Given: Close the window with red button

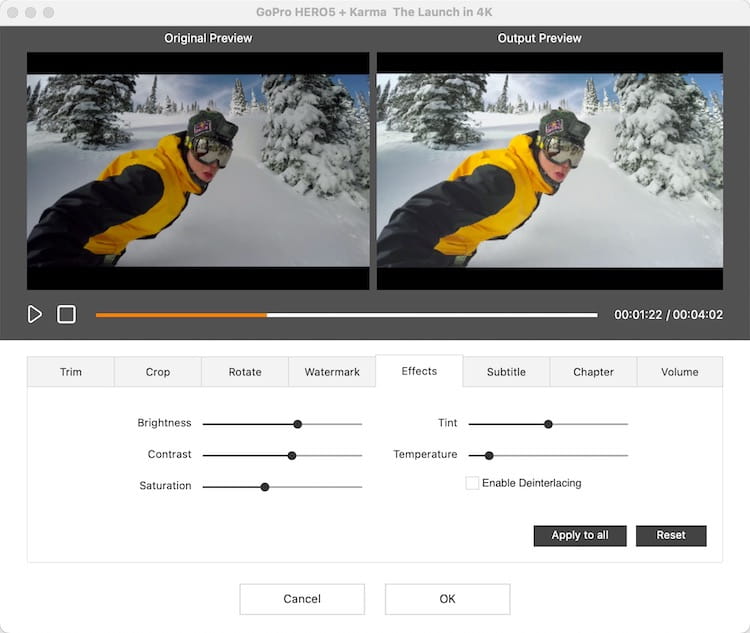Looking at the screenshot, I should tap(13, 12).
